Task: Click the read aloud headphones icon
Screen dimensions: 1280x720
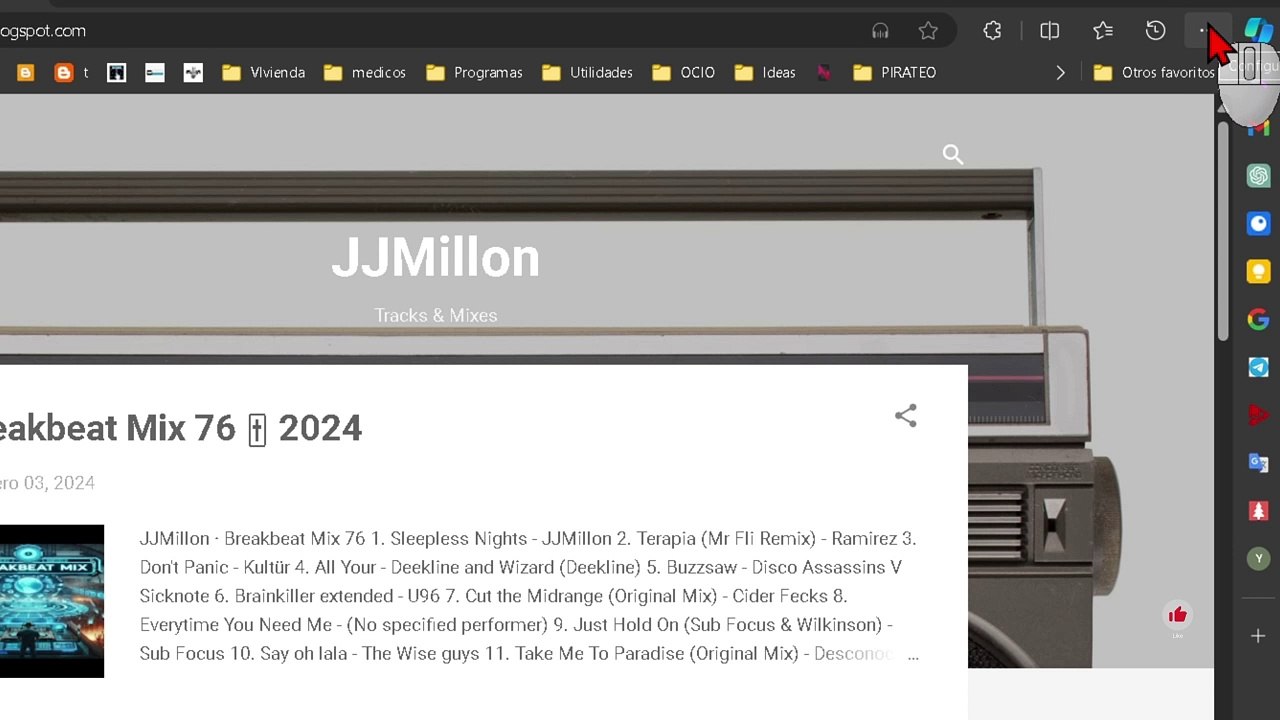Action: click(880, 31)
